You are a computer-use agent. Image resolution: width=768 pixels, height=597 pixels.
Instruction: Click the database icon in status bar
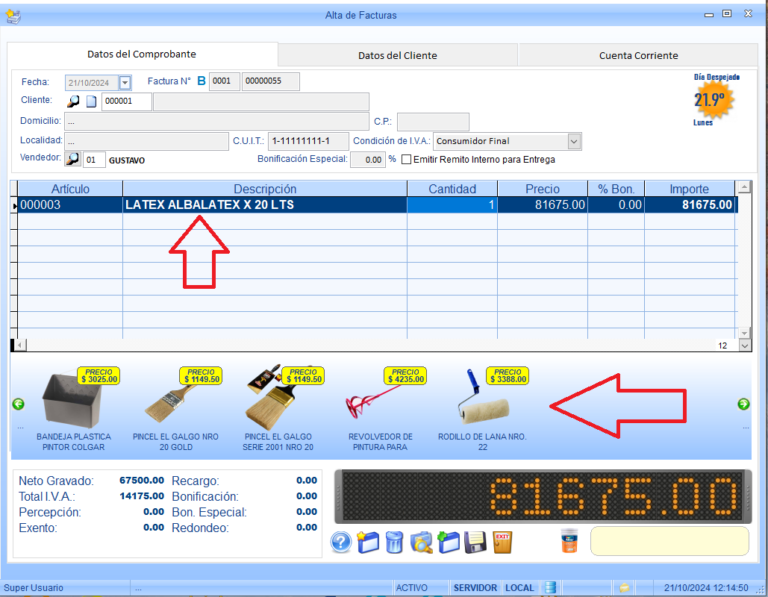[551, 587]
